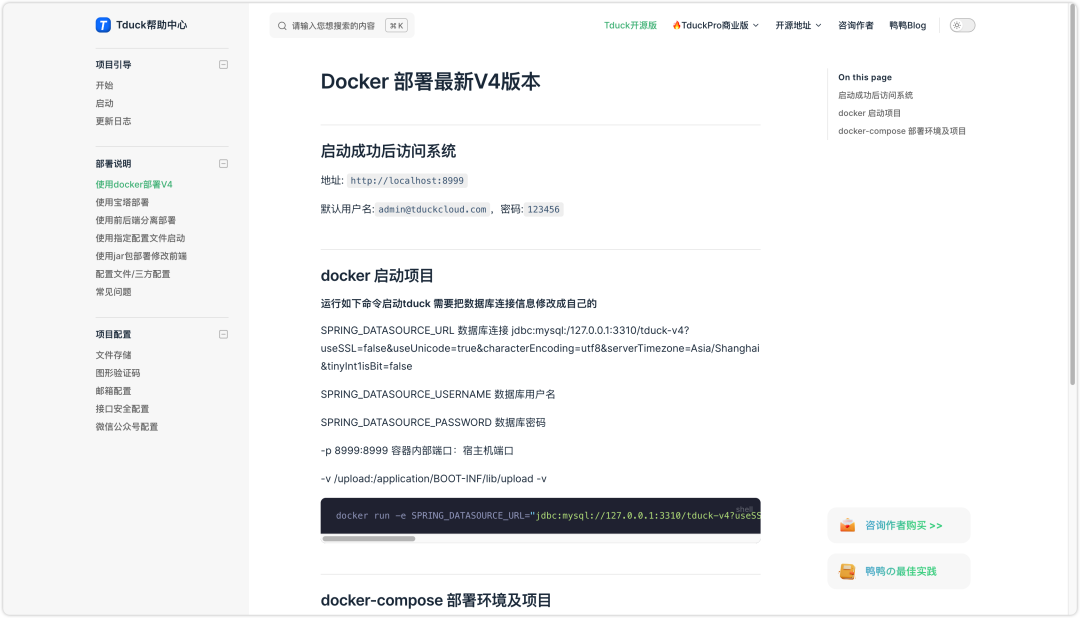Click the SPRING_DATASOURCE_USERNAME 数据库用户名 line
This screenshot has width=1080, height=618.
pyautogui.click(x=438, y=395)
